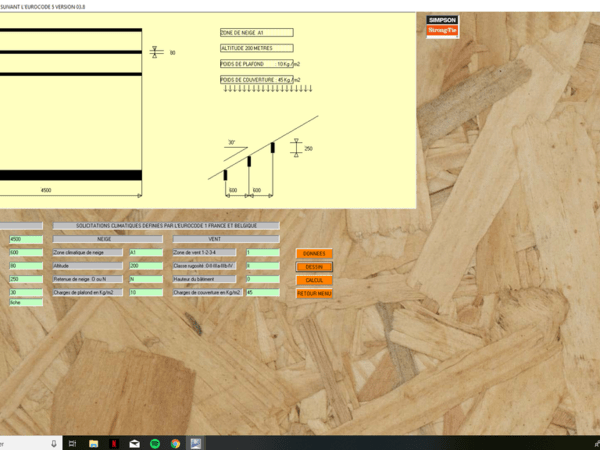Edit the snow climatic zone field A1
This screenshot has width=600, height=450.
(145, 253)
